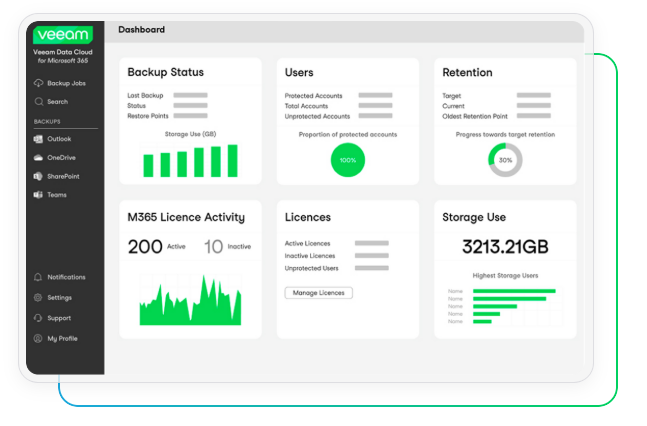The height and width of the screenshot is (426, 647).
Task: Click the 3213.21GB storage value
Action: pyautogui.click(x=505, y=246)
